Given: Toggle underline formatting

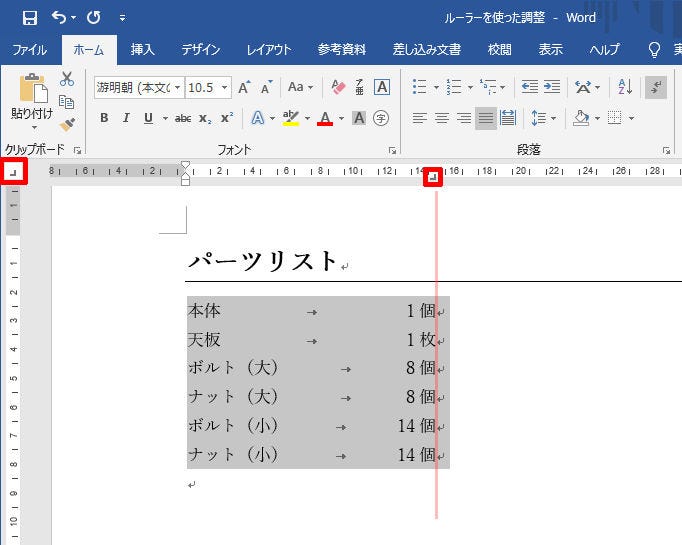Looking at the screenshot, I should [148, 118].
